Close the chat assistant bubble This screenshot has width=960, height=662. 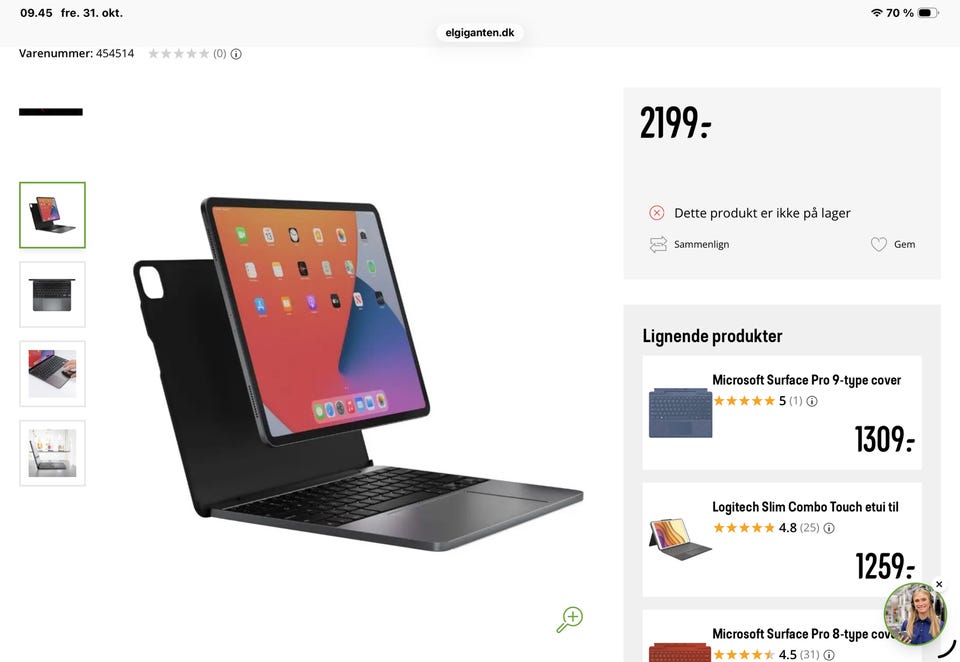(x=939, y=584)
